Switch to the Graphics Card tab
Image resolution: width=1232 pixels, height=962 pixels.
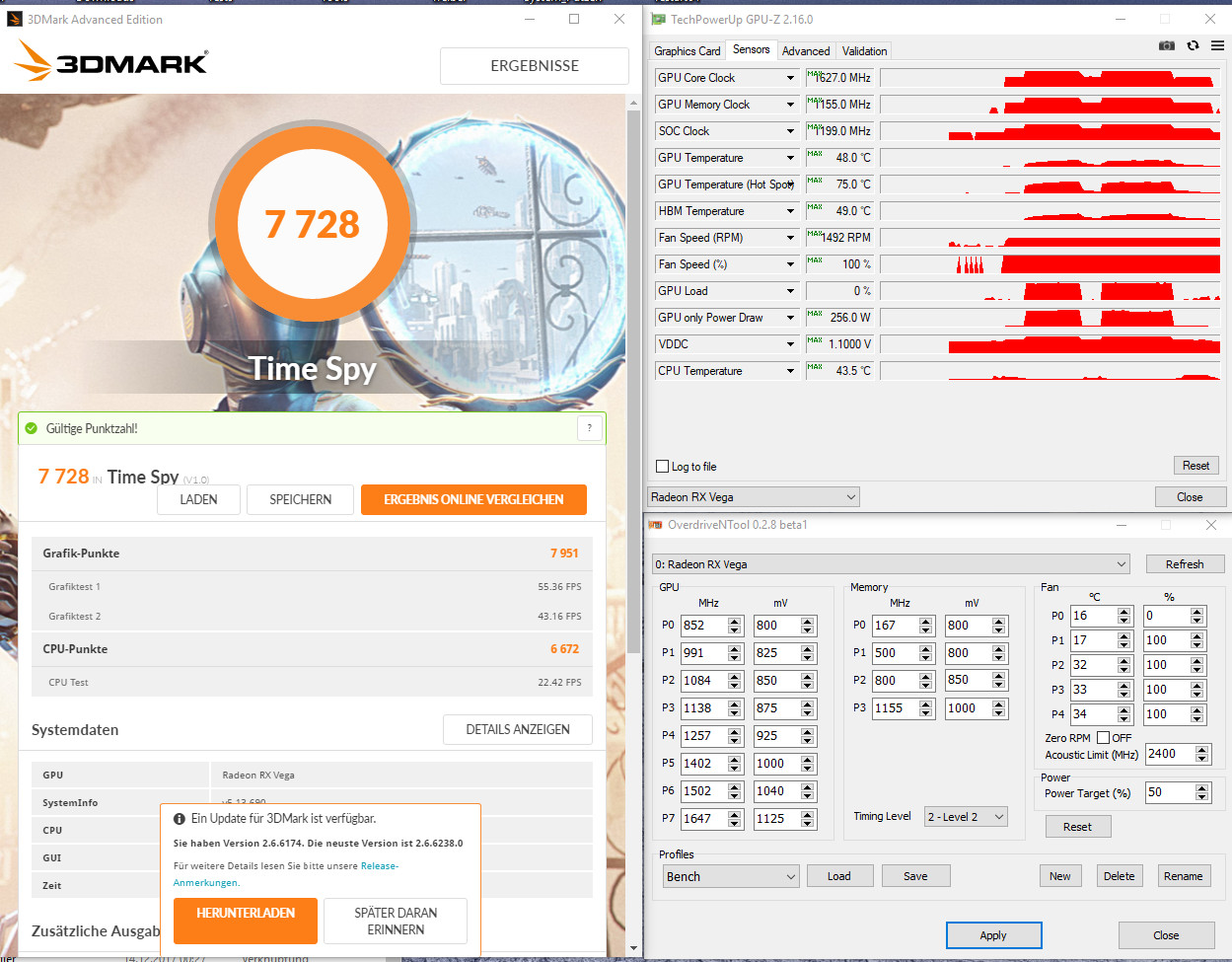687,51
